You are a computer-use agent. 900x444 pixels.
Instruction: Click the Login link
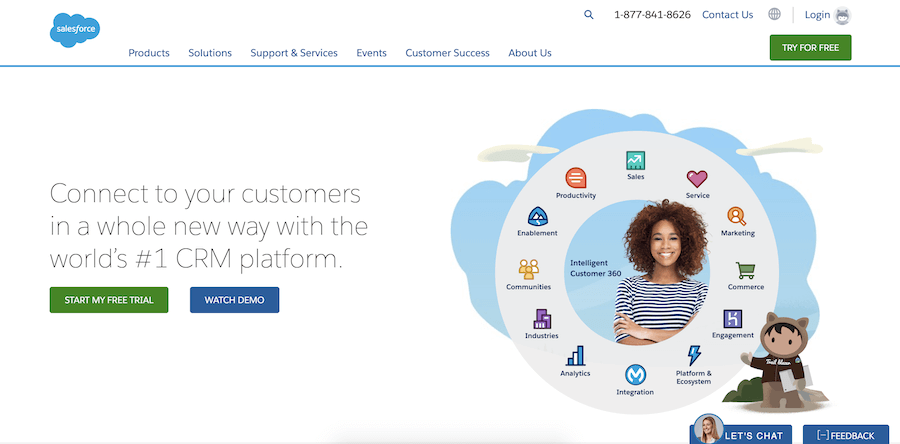point(817,15)
